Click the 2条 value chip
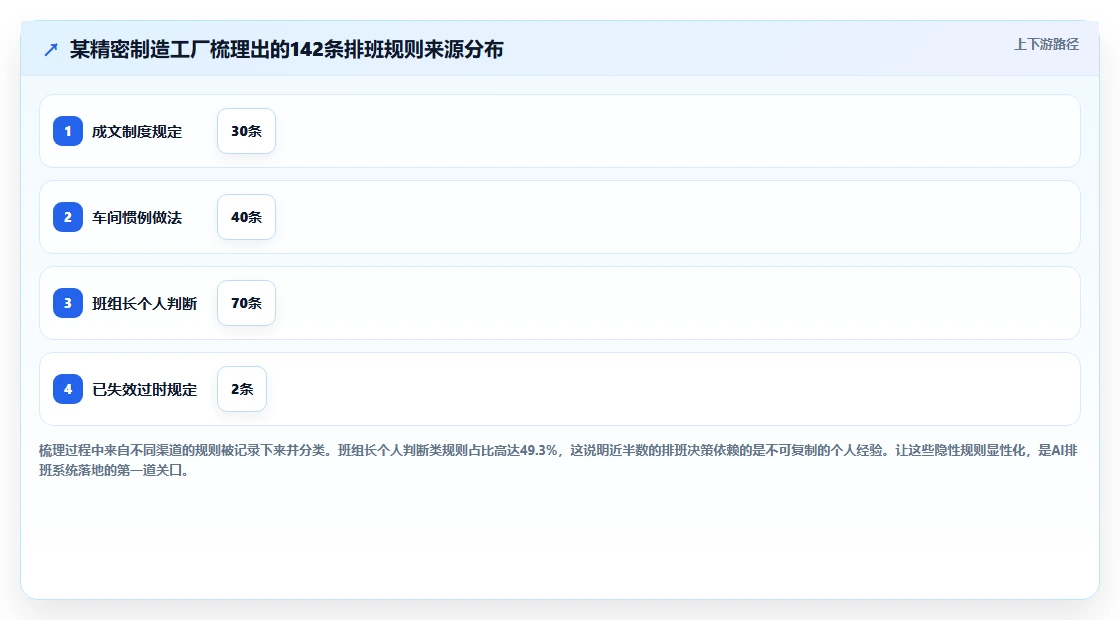 pyautogui.click(x=242, y=389)
